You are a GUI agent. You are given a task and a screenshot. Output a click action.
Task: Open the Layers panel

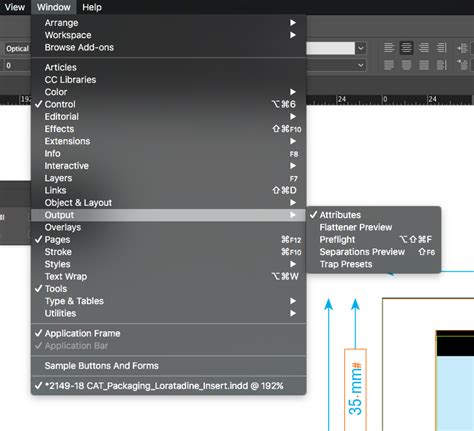point(169,178)
